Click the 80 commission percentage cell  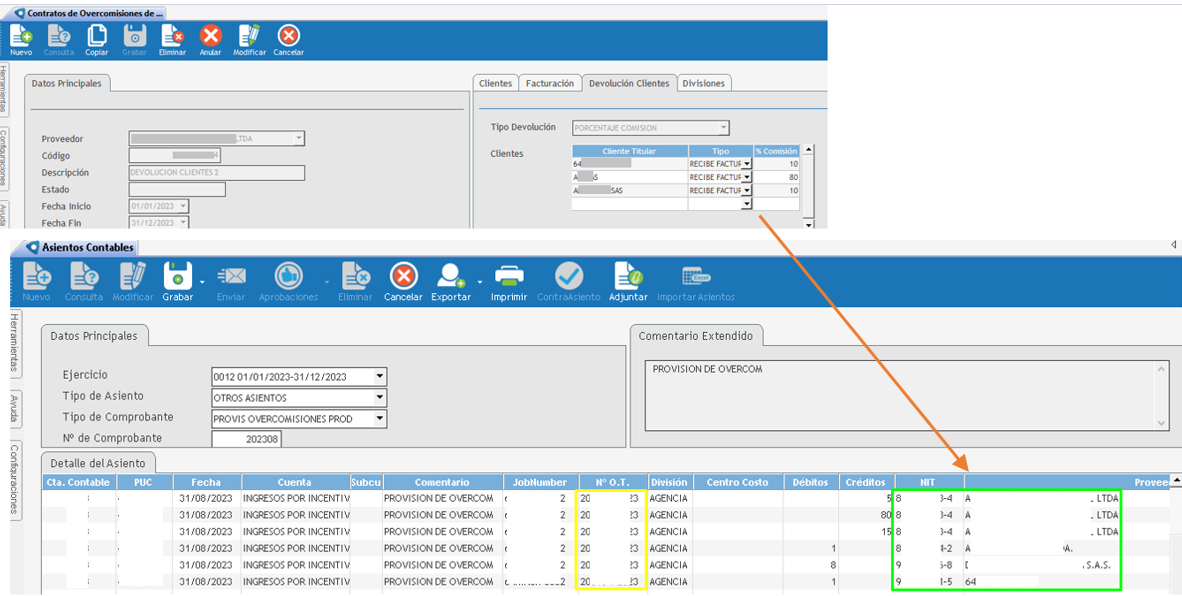pos(776,177)
